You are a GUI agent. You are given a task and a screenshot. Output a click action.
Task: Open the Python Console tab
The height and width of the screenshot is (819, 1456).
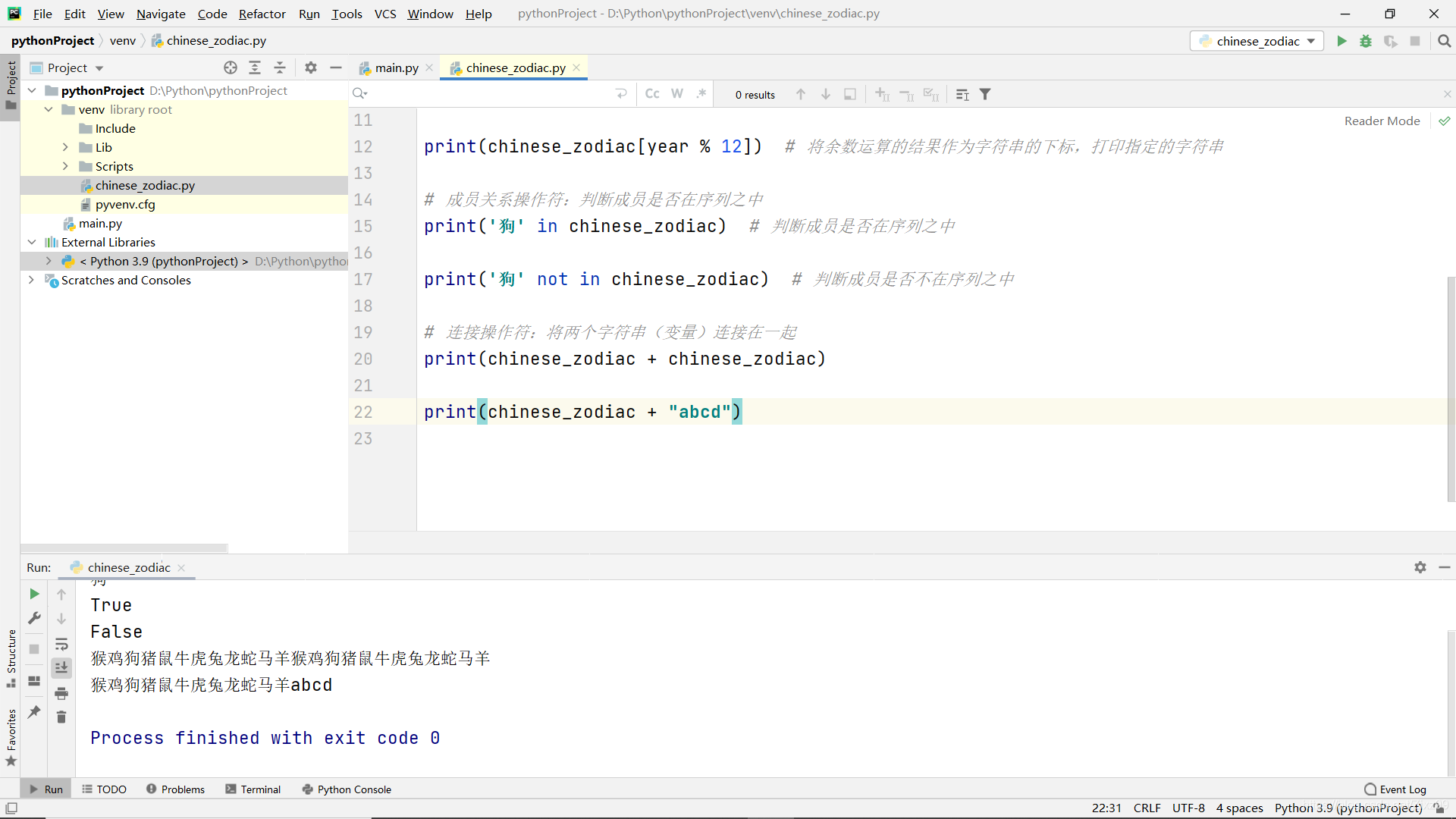(347, 789)
